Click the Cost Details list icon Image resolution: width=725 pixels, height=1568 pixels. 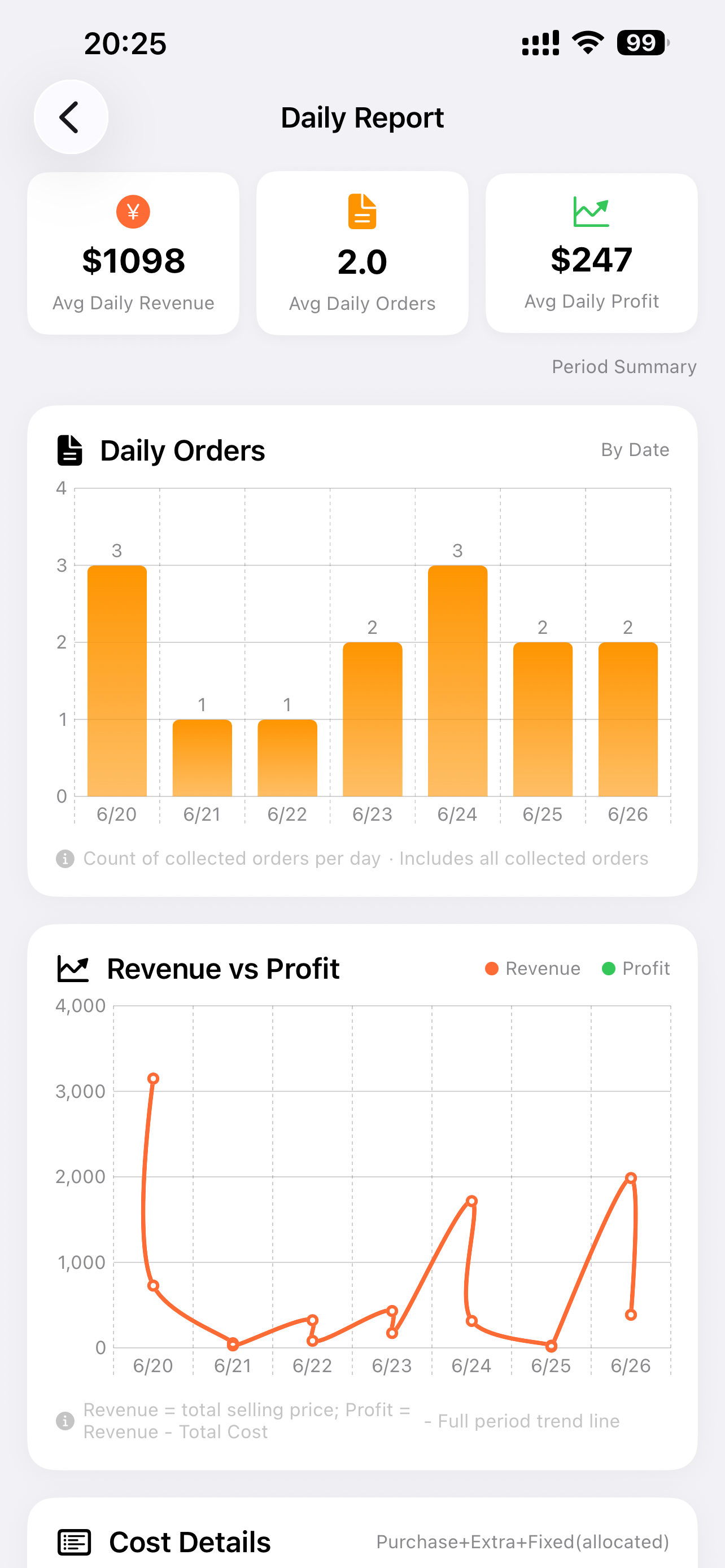75,1543
